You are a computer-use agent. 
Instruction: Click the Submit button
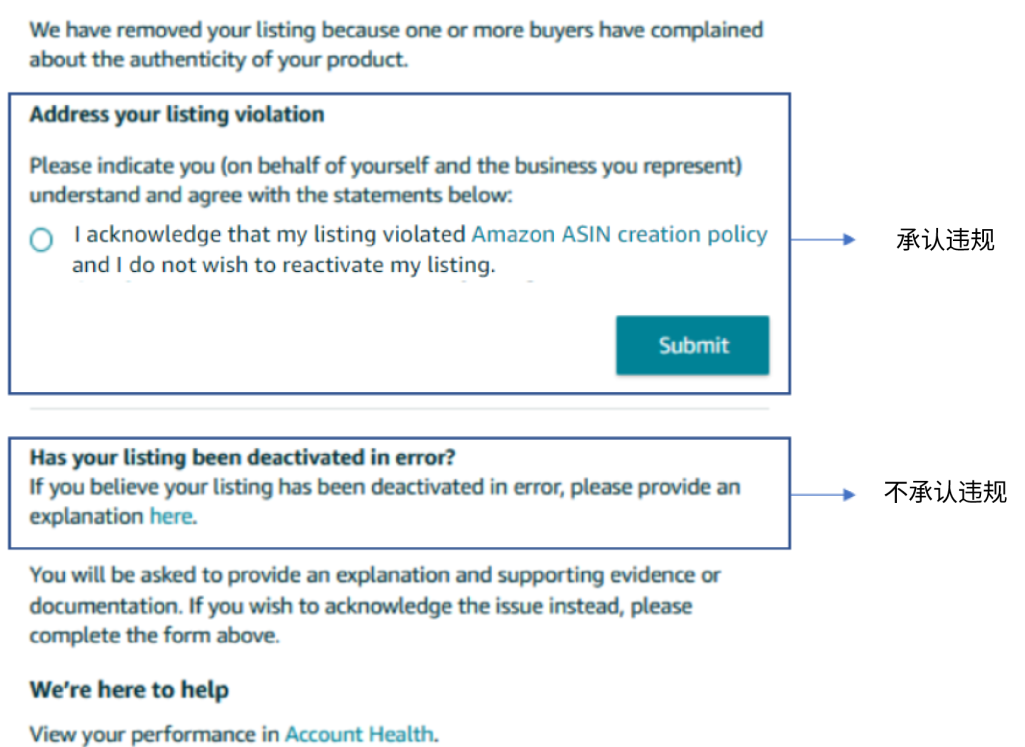(692, 346)
